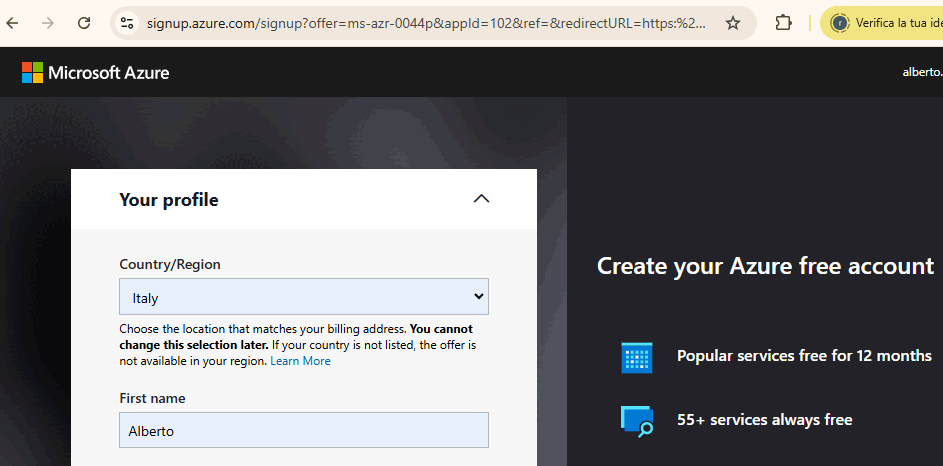Screen dimensions: 943x466
Task: Click the Microsoft Azure logo
Action: tap(96, 73)
